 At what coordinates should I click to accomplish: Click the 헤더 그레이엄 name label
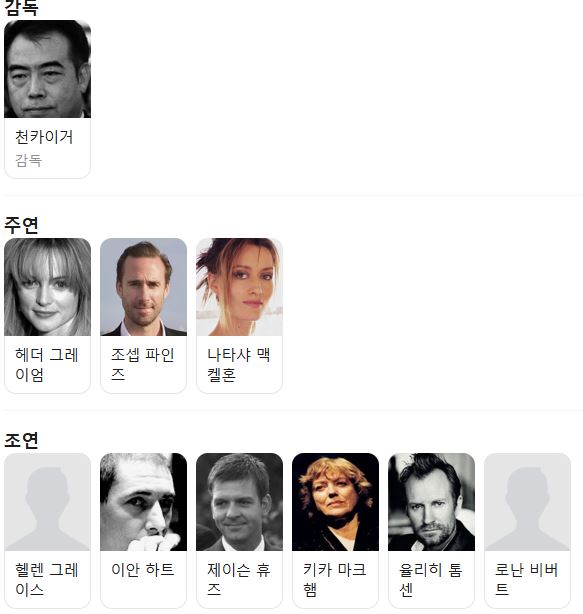[x=47, y=365]
